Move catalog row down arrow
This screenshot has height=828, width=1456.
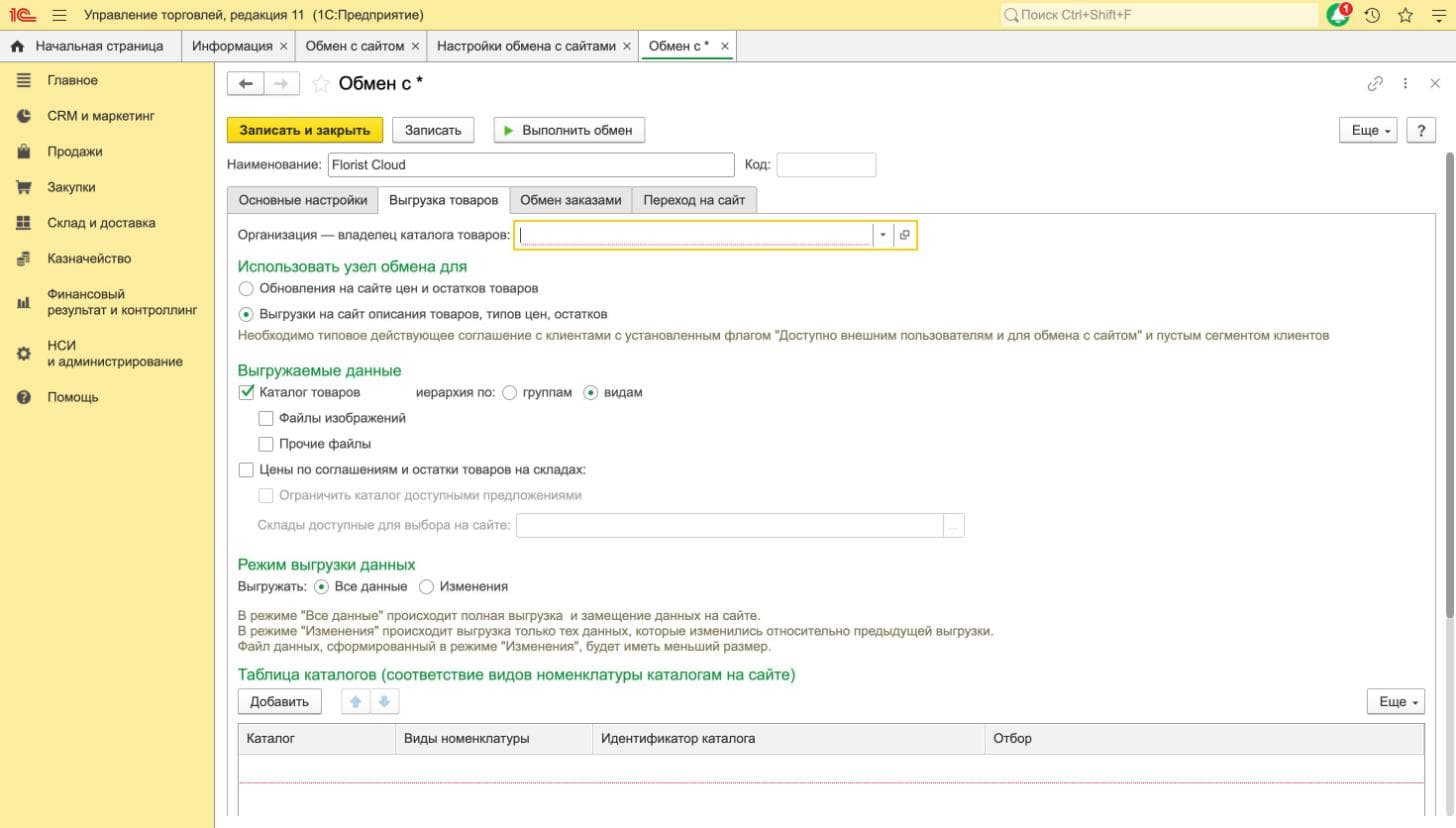pos(384,702)
